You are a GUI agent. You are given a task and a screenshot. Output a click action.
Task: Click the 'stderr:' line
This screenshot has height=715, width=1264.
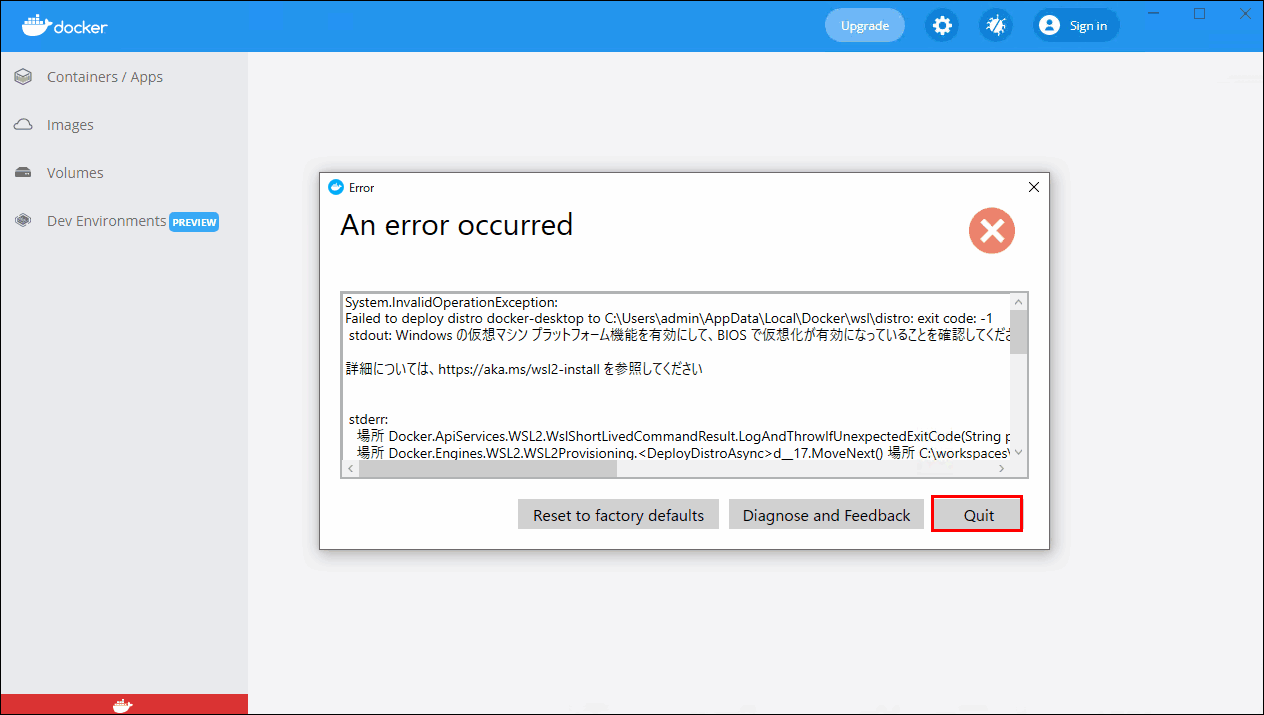click(x=368, y=418)
